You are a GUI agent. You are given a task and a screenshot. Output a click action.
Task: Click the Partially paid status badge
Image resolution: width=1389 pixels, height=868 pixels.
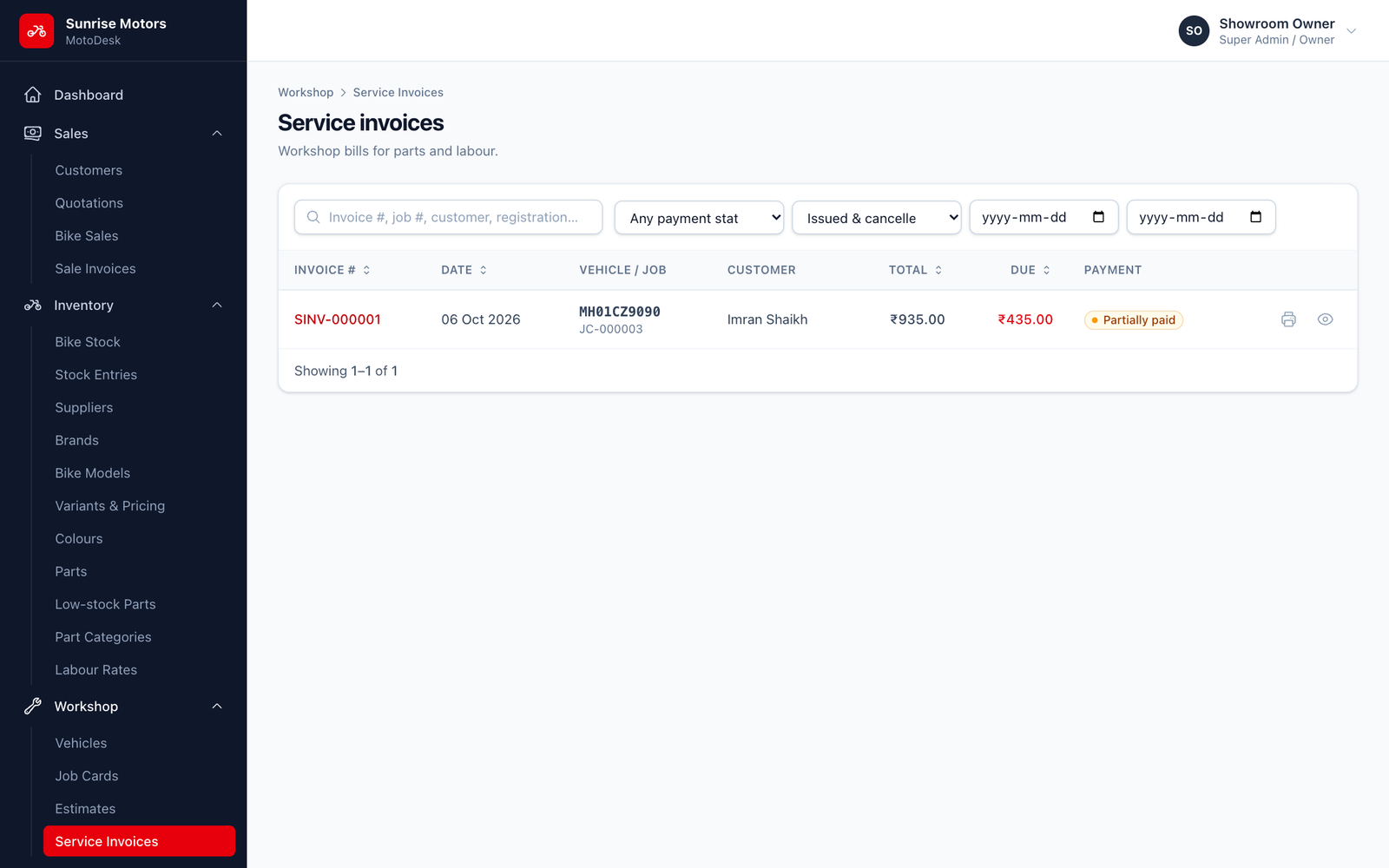point(1134,320)
